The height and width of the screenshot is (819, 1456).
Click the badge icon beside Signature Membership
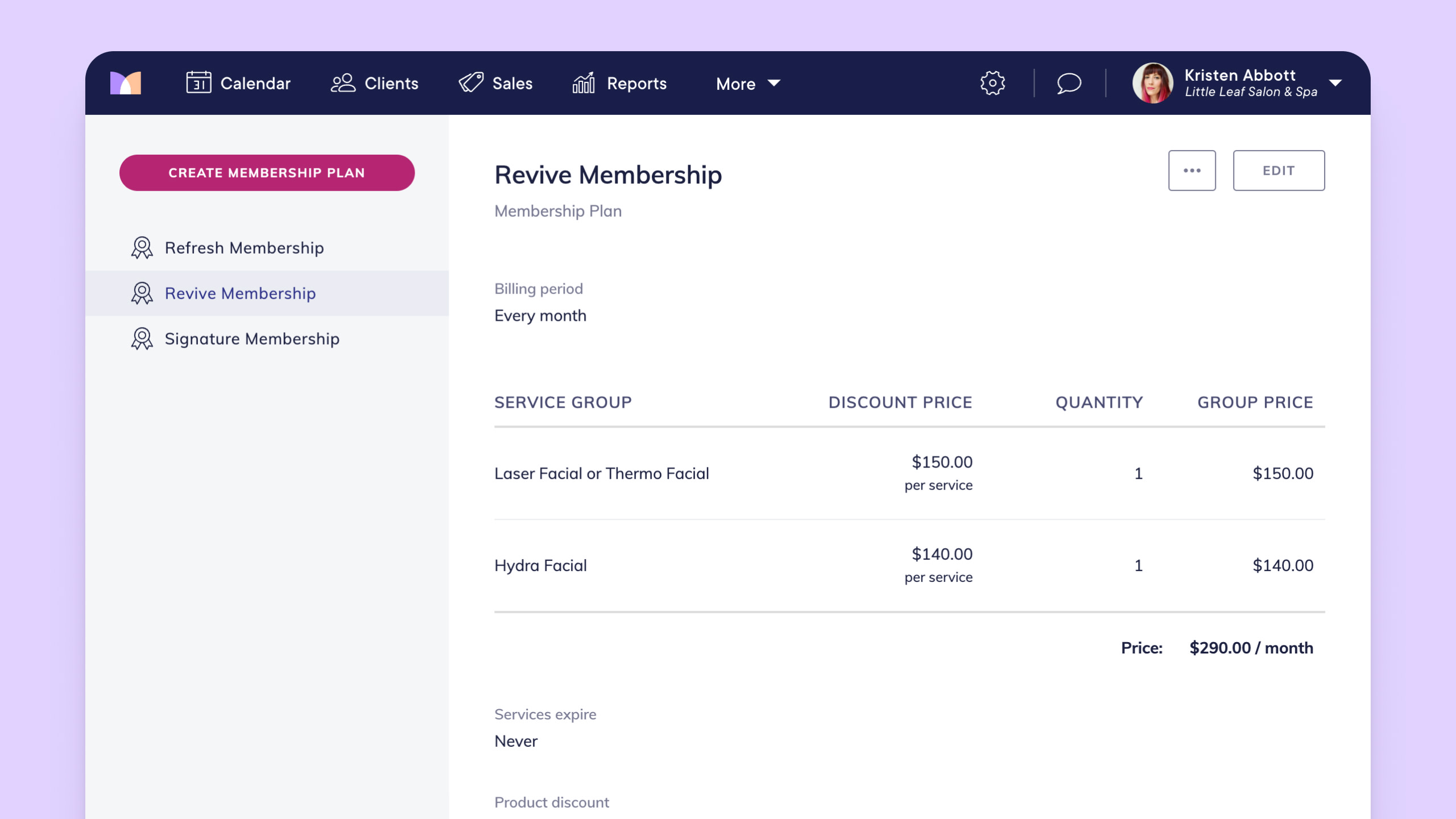click(x=141, y=338)
